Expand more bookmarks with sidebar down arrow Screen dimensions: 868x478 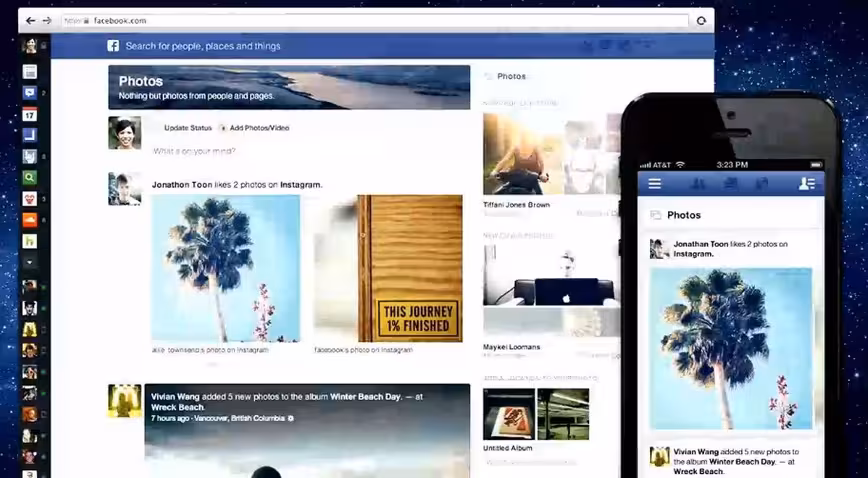click(x=29, y=263)
